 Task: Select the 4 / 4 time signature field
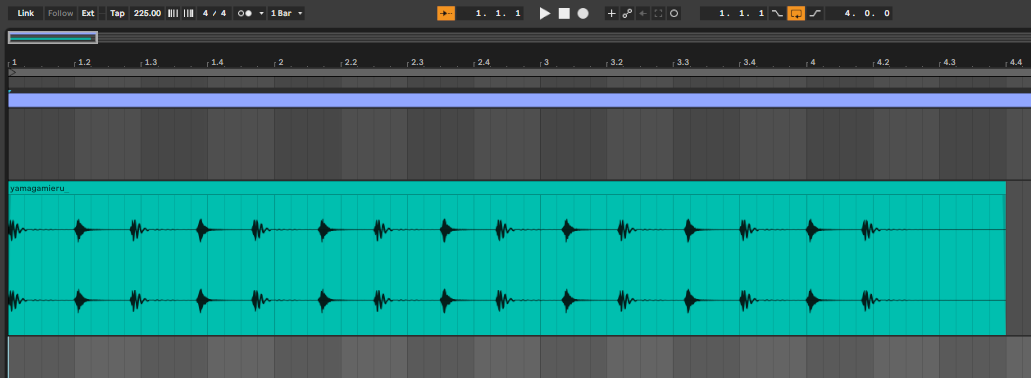coord(214,13)
